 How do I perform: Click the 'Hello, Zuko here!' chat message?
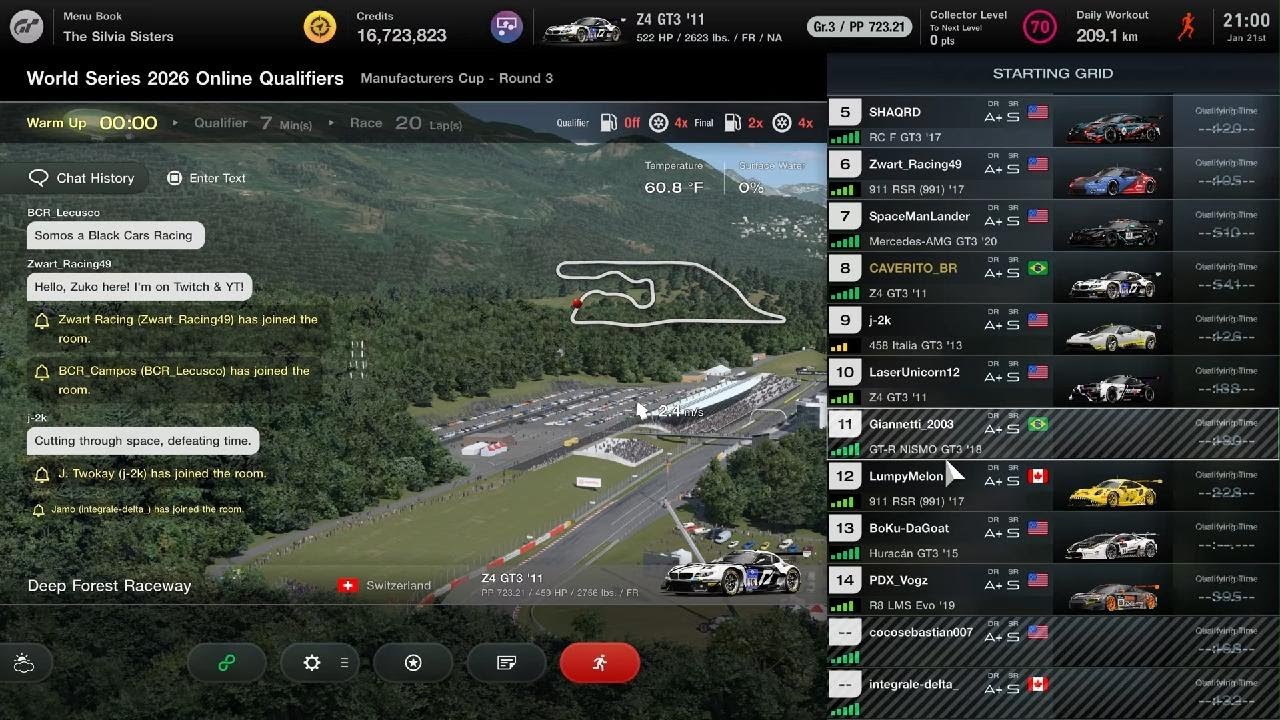pyautogui.click(x=139, y=287)
